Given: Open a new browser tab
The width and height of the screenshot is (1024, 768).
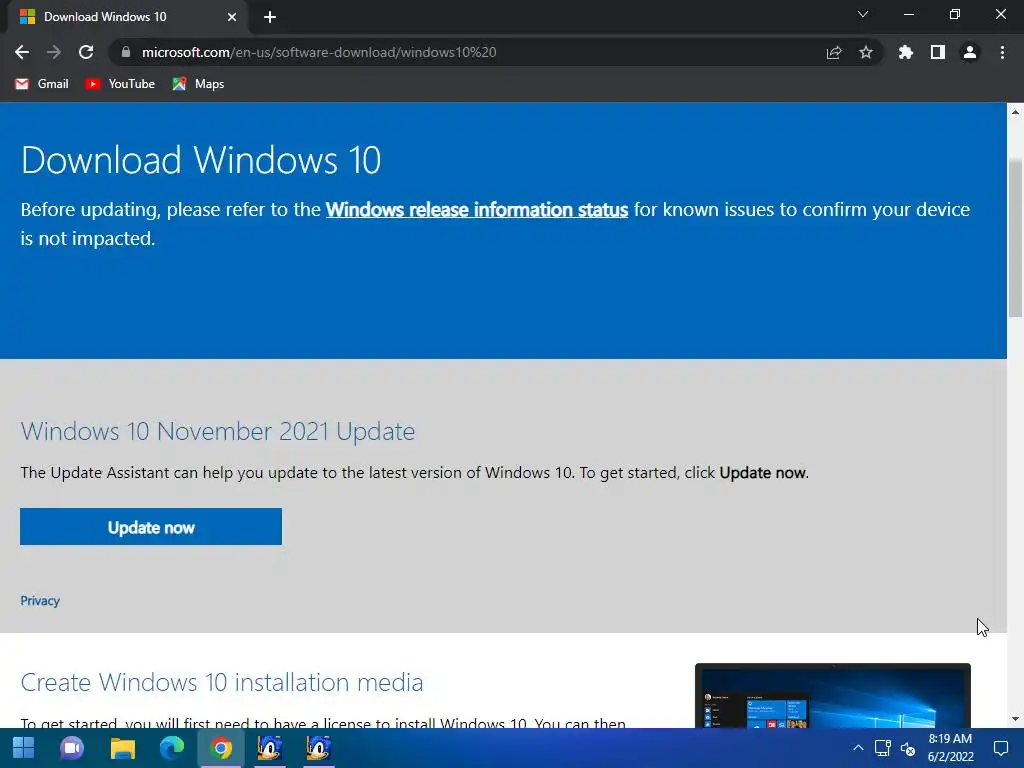Looking at the screenshot, I should coord(270,17).
